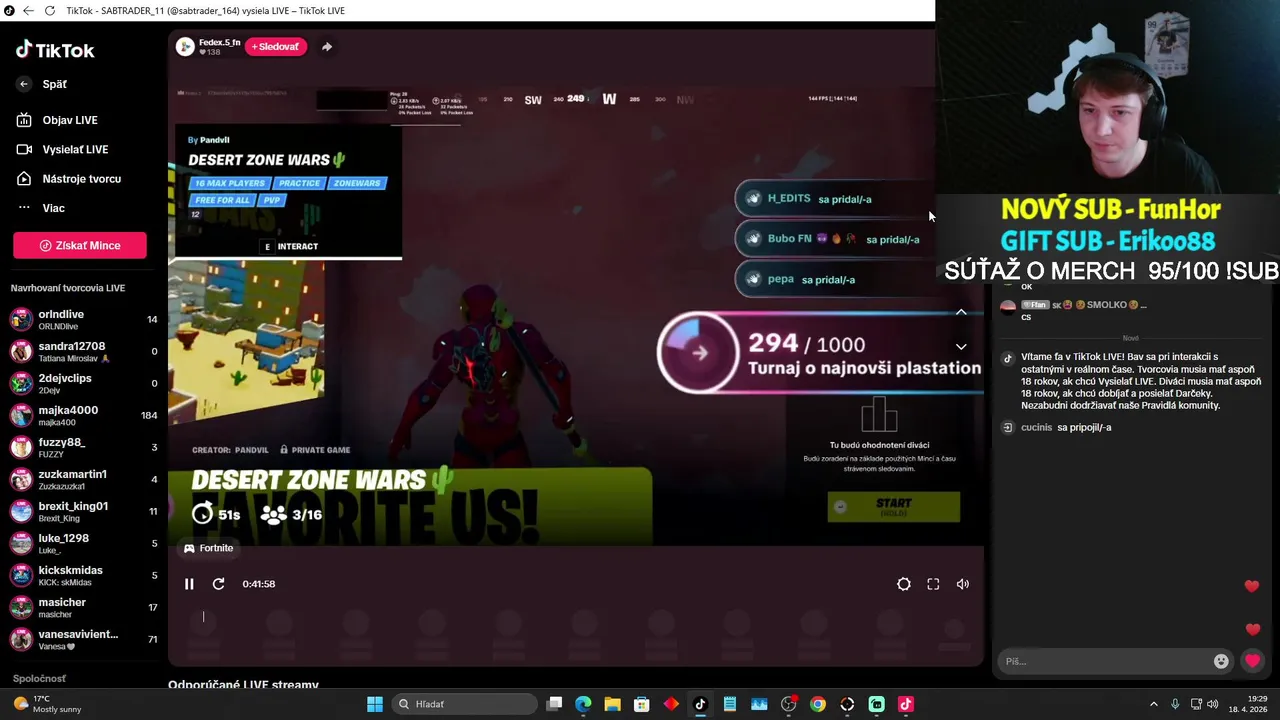
Task: Open the taskbar volume control
Action: tap(1213, 704)
